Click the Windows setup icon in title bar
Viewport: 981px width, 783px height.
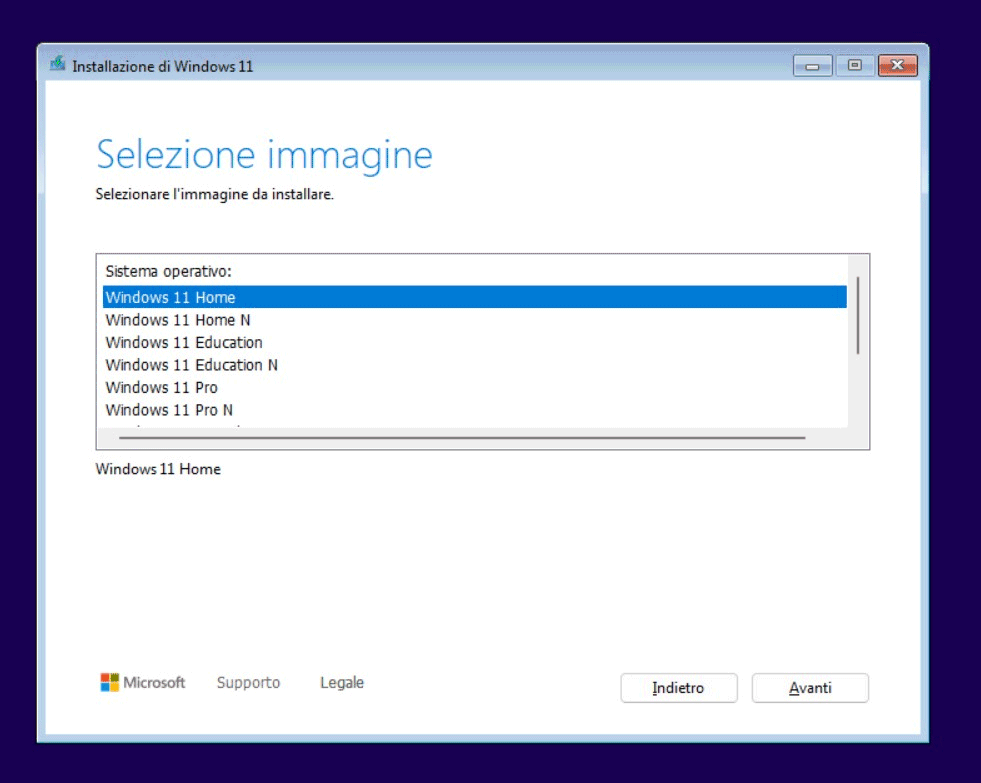[x=59, y=66]
